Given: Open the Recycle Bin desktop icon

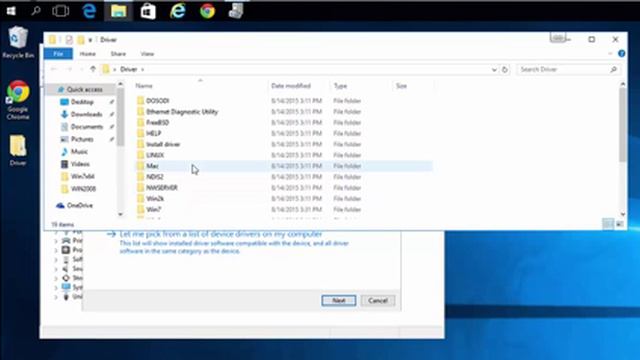Looking at the screenshot, I should coord(18,42).
